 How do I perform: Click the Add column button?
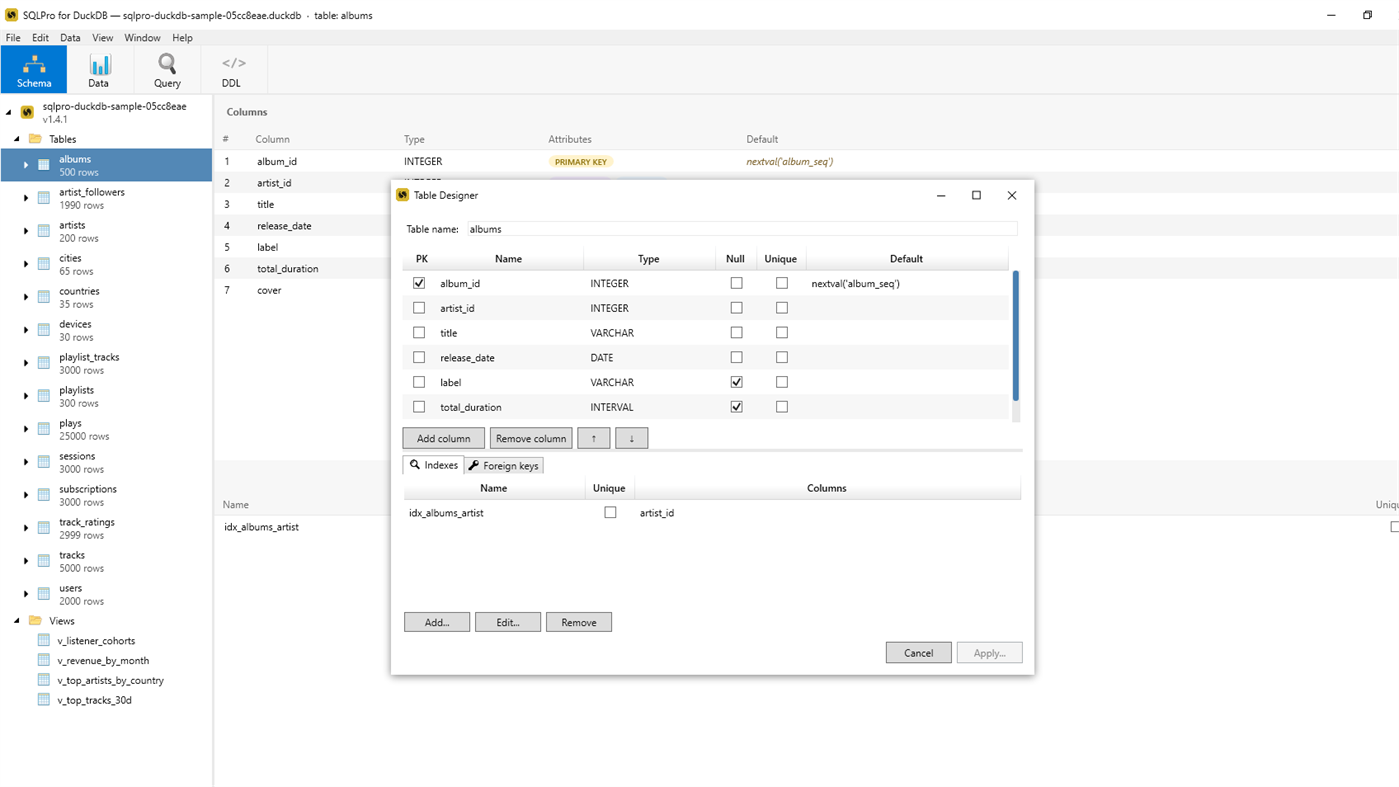tap(444, 438)
